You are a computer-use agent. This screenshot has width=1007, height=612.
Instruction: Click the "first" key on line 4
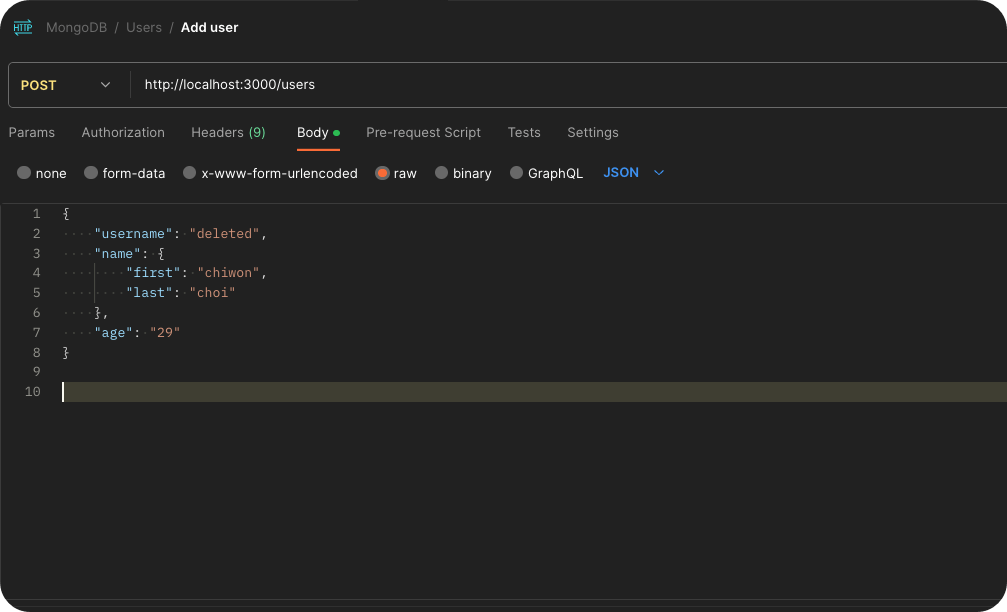click(153, 273)
